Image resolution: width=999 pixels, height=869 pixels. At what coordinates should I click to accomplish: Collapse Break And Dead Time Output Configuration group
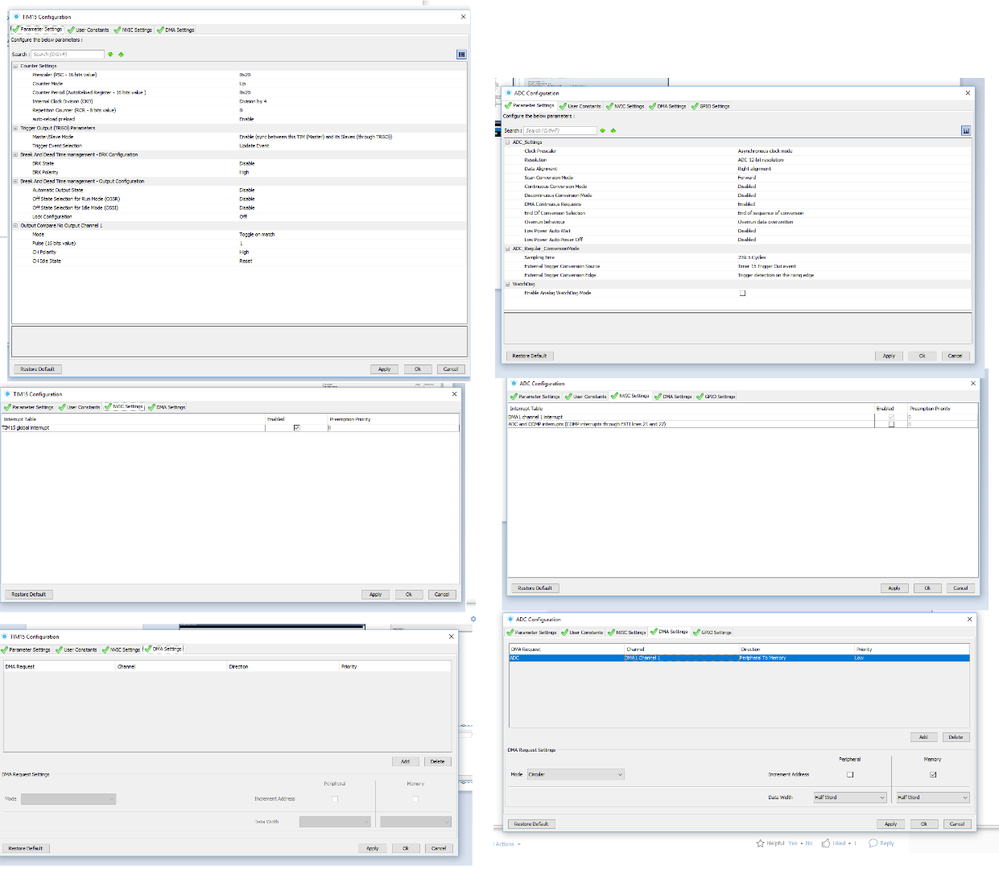15,182
